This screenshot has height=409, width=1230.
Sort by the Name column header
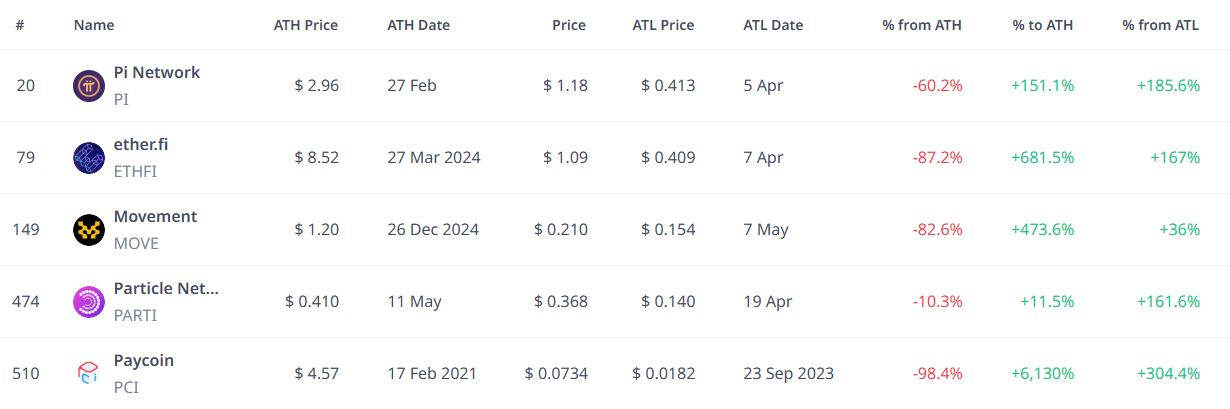pyautogui.click(x=94, y=25)
